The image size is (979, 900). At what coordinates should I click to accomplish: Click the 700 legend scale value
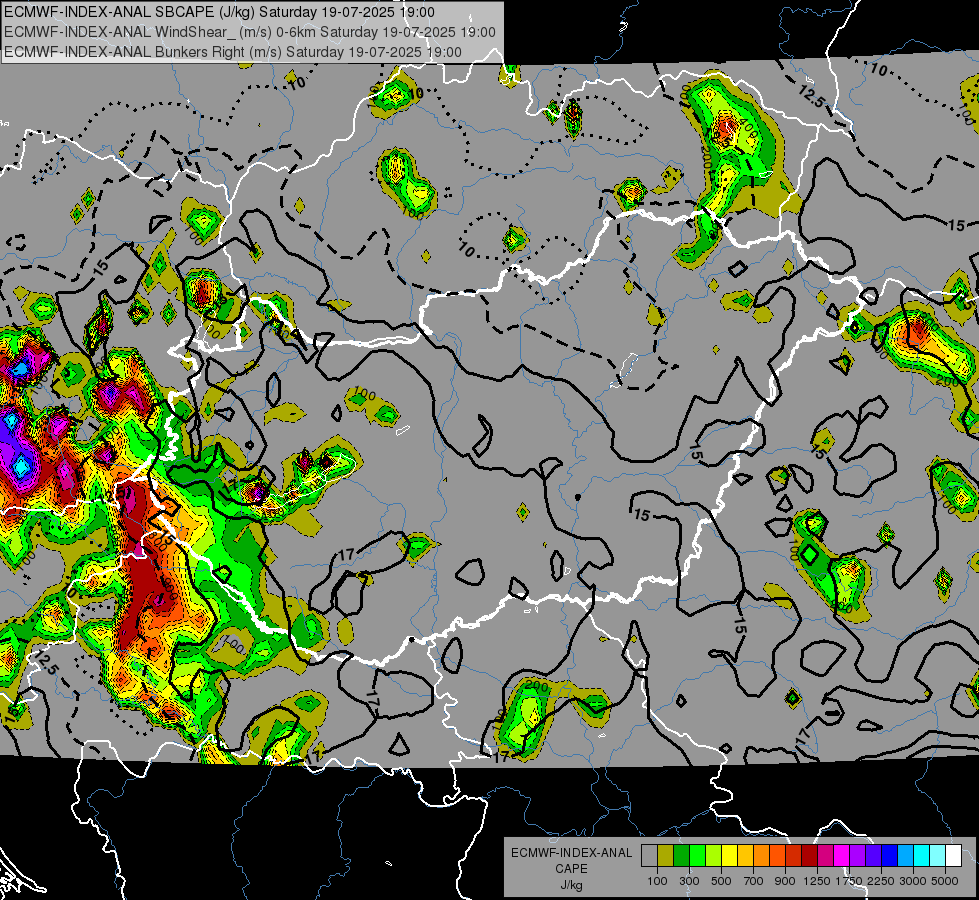(754, 881)
